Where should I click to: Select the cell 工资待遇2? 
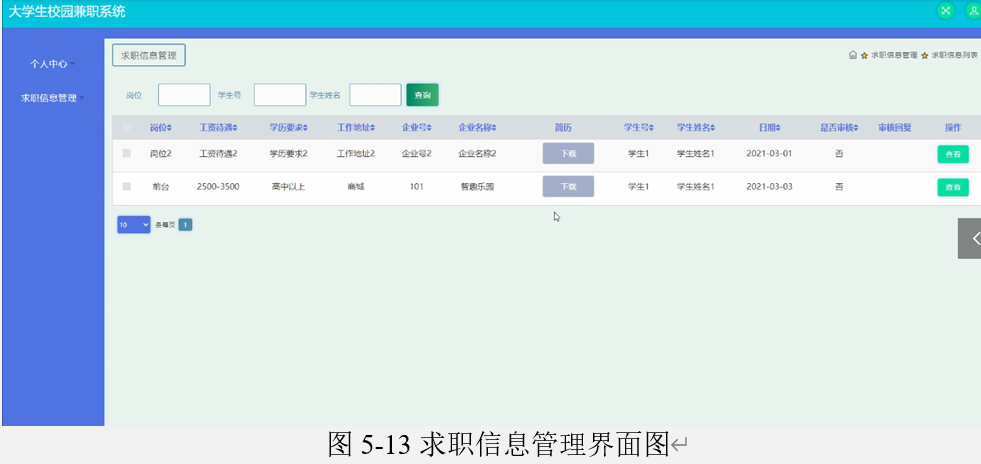(218, 153)
